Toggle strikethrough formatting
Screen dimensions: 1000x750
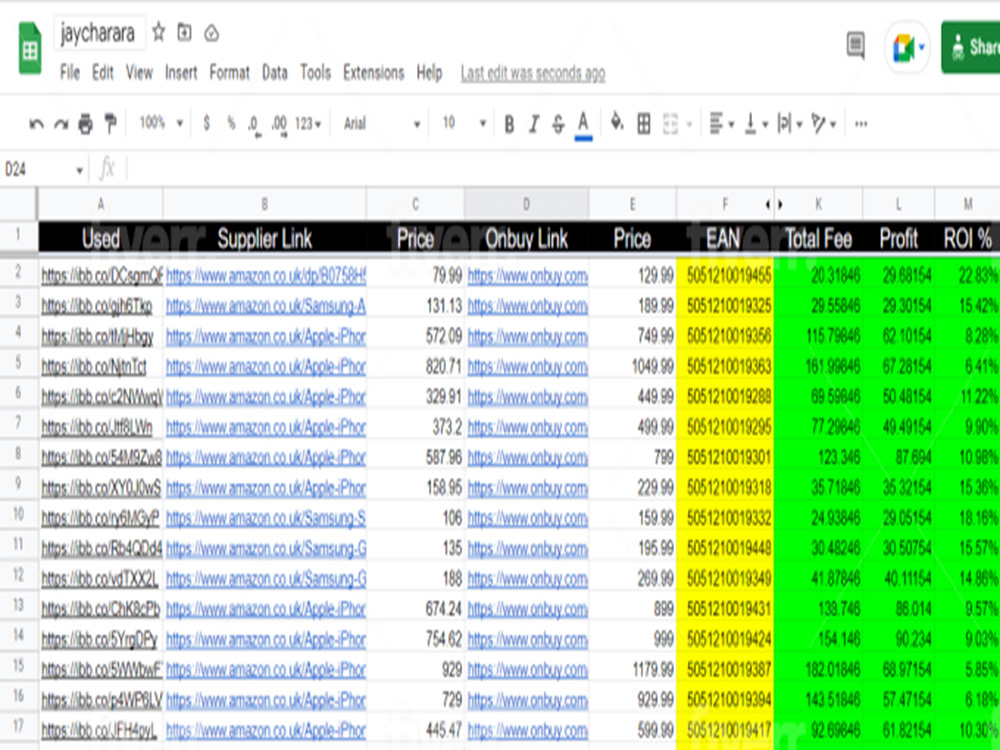(558, 124)
